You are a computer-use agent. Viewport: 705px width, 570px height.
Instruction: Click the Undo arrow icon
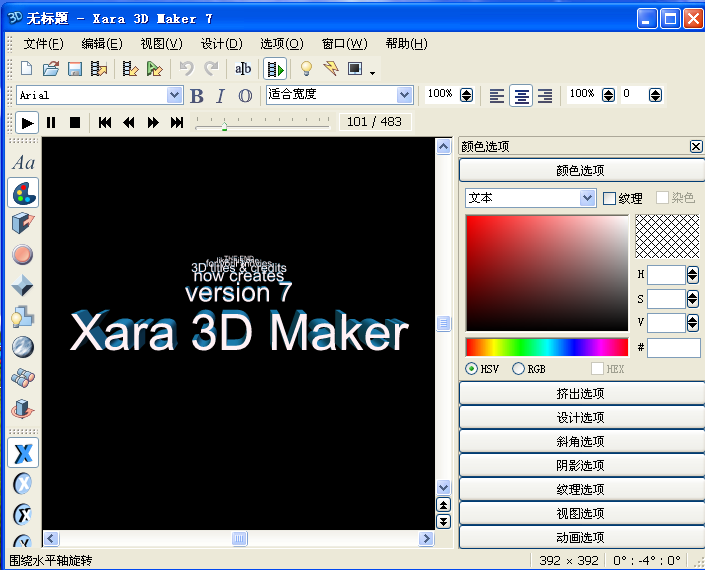[x=186, y=69]
